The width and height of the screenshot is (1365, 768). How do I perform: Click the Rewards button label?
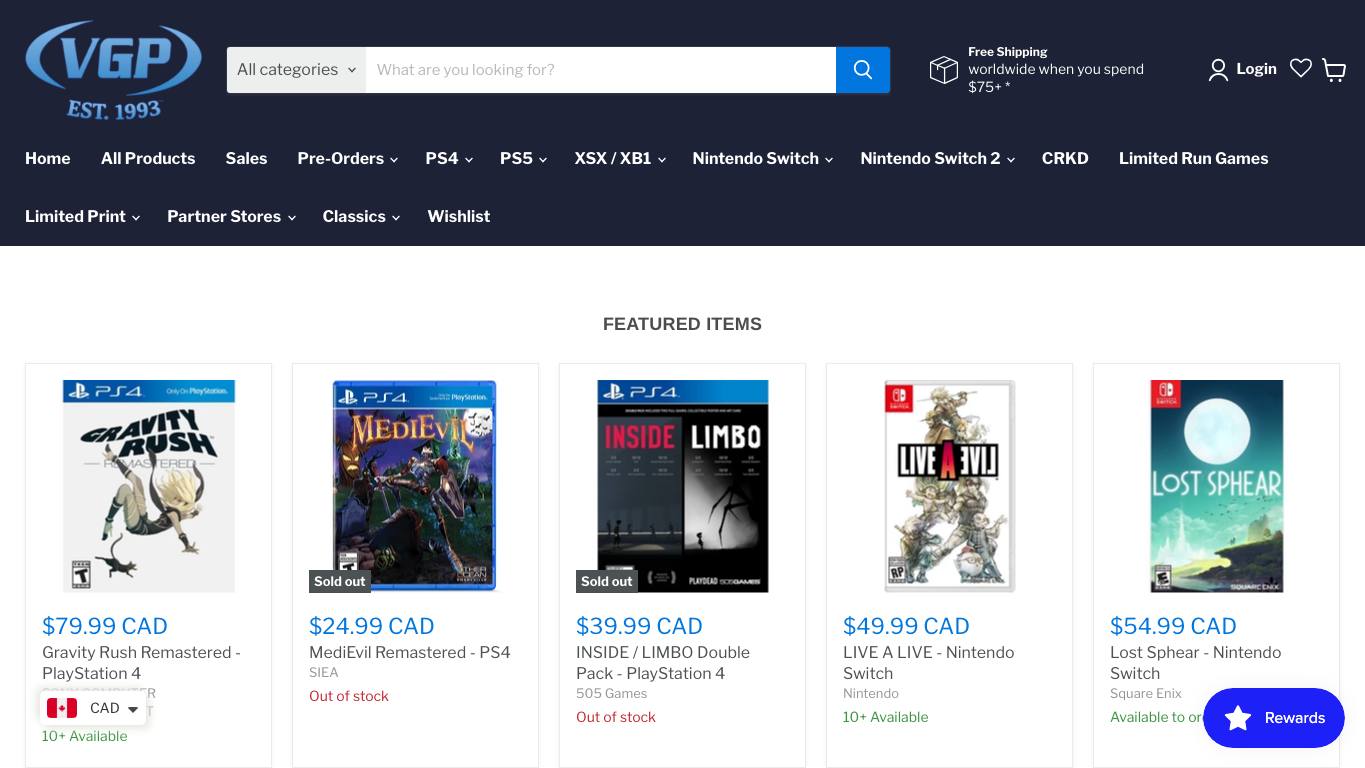pyautogui.click(x=1294, y=718)
